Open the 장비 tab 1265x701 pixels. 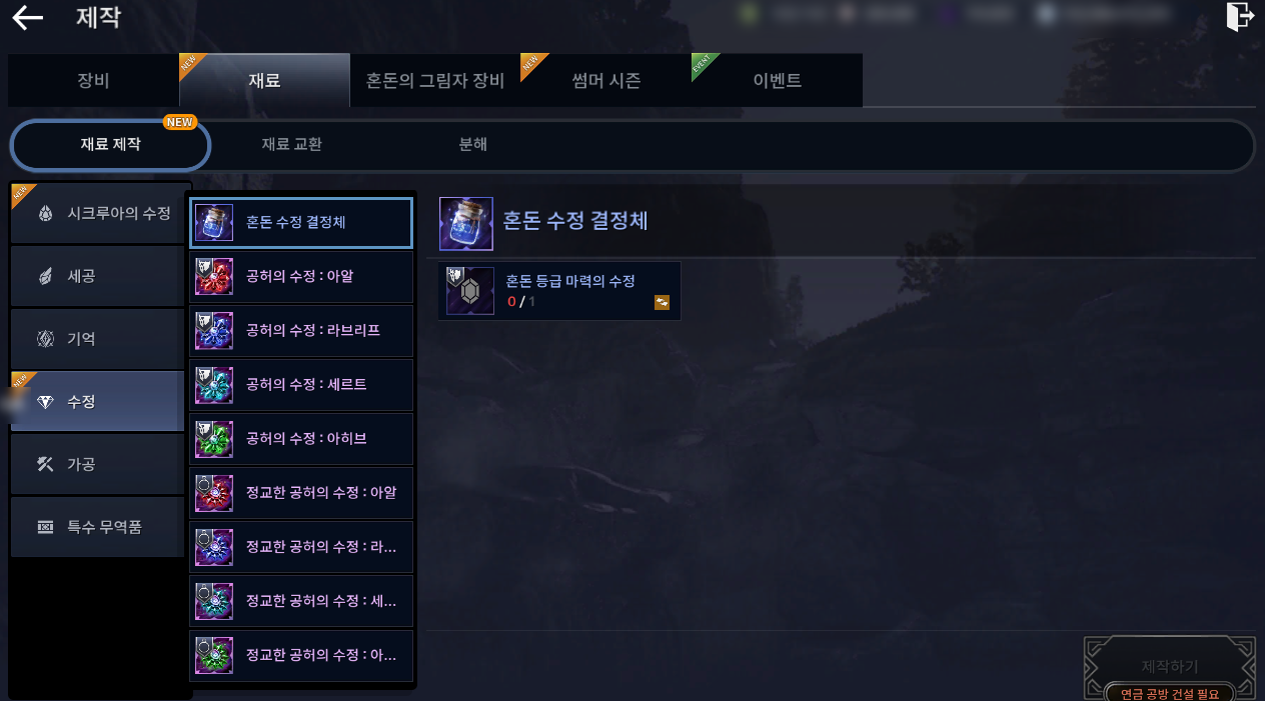[94, 81]
